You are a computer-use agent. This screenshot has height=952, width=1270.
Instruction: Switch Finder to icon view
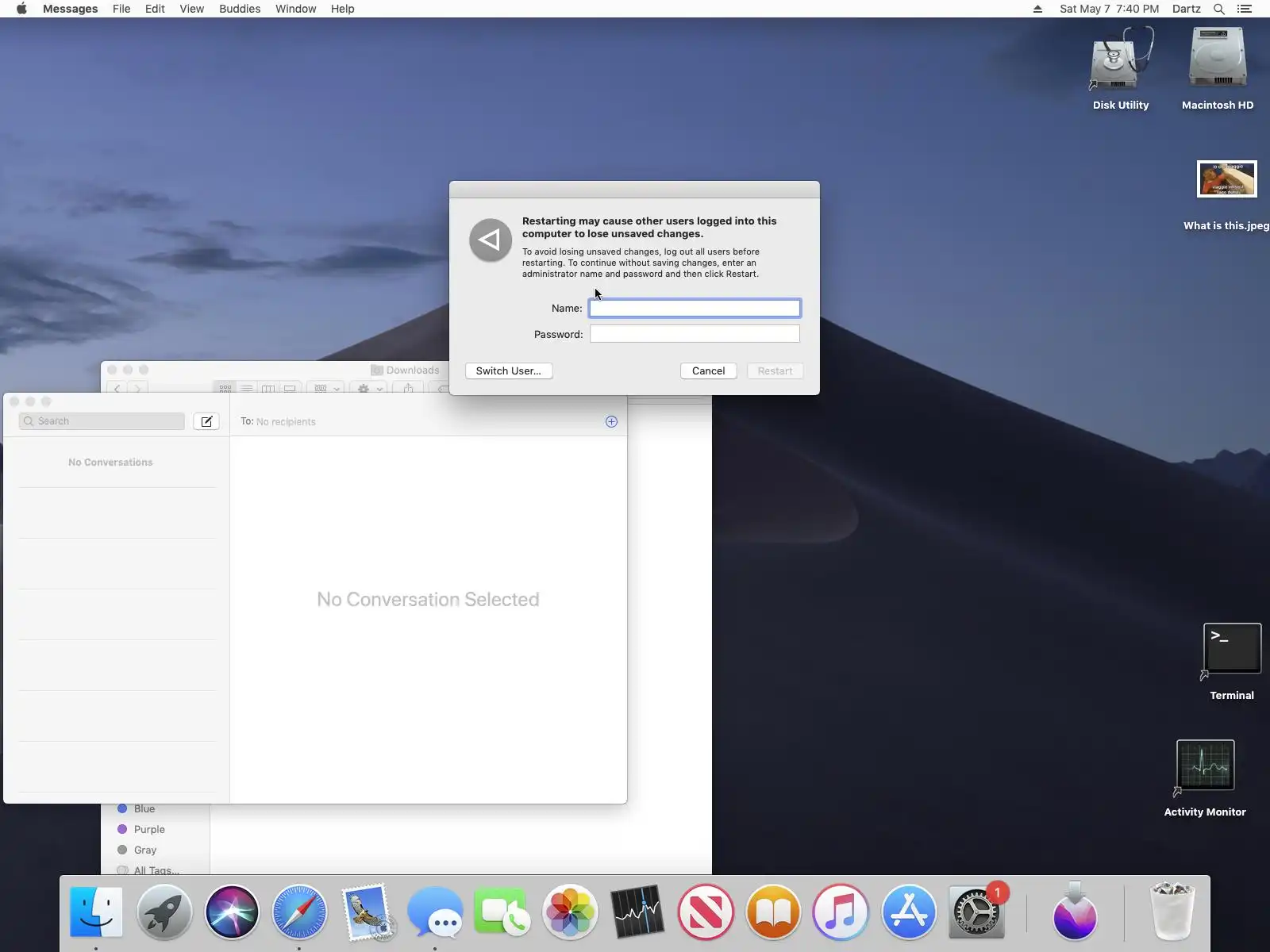[x=225, y=389]
